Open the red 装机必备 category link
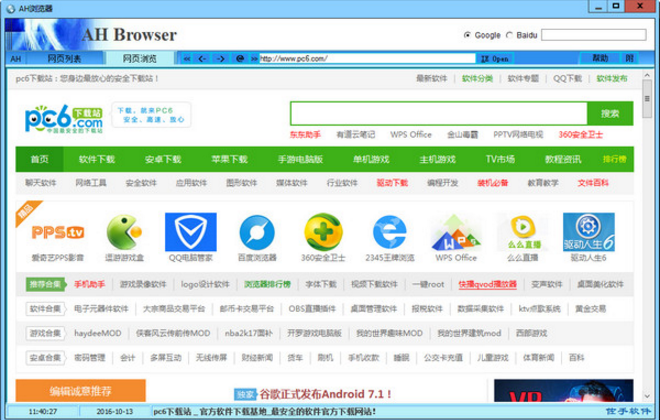The width and height of the screenshot is (660, 420). 492,183
